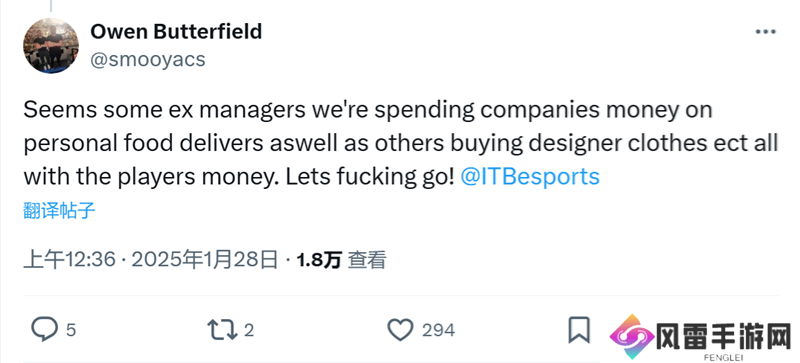800x363 pixels.
Task: Open the 上午12:36 timestamp link
Action: tap(70, 260)
